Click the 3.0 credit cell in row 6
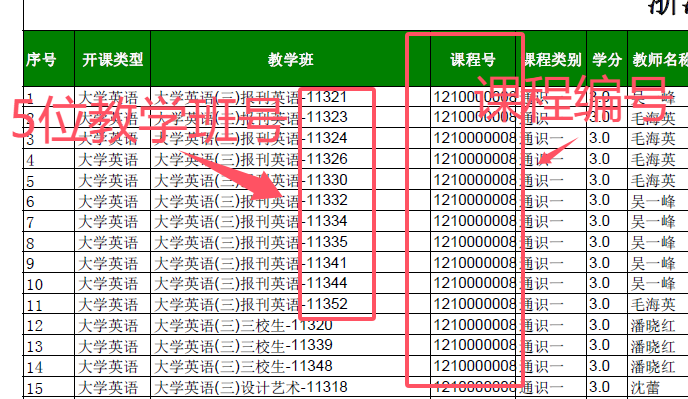This screenshot has width=688, height=399. [x=607, y=201]
